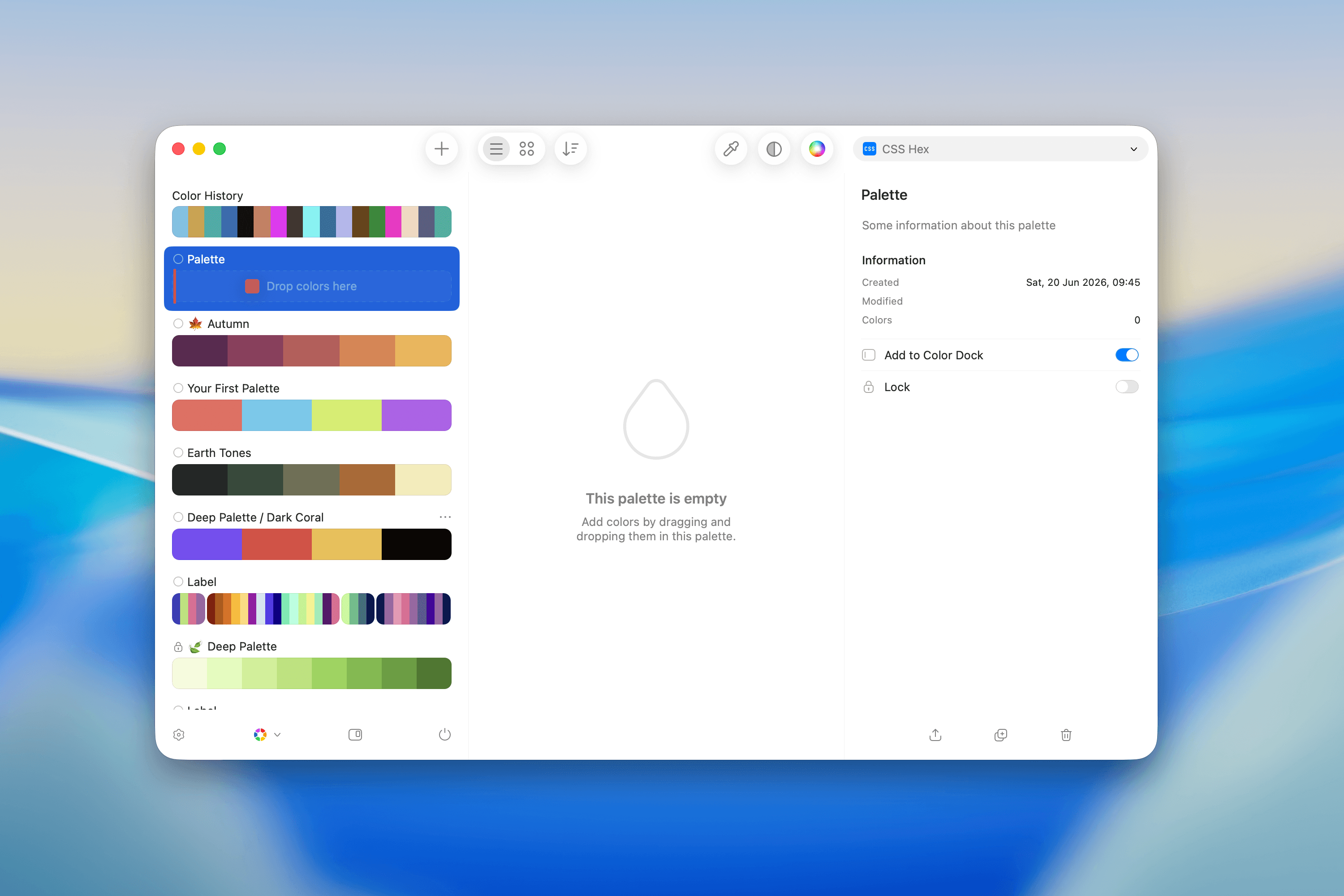1344x896 pixels.
Task: Click the 'This palette is empty' message
Action: point(656,499)
